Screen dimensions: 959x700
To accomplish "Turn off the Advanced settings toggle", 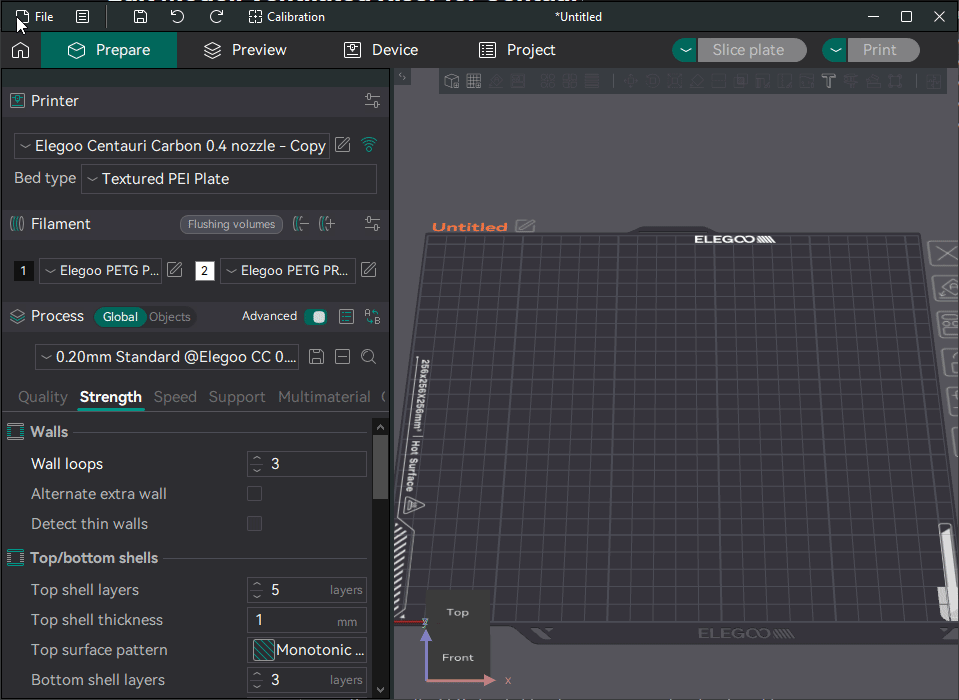I will point(316,317).
